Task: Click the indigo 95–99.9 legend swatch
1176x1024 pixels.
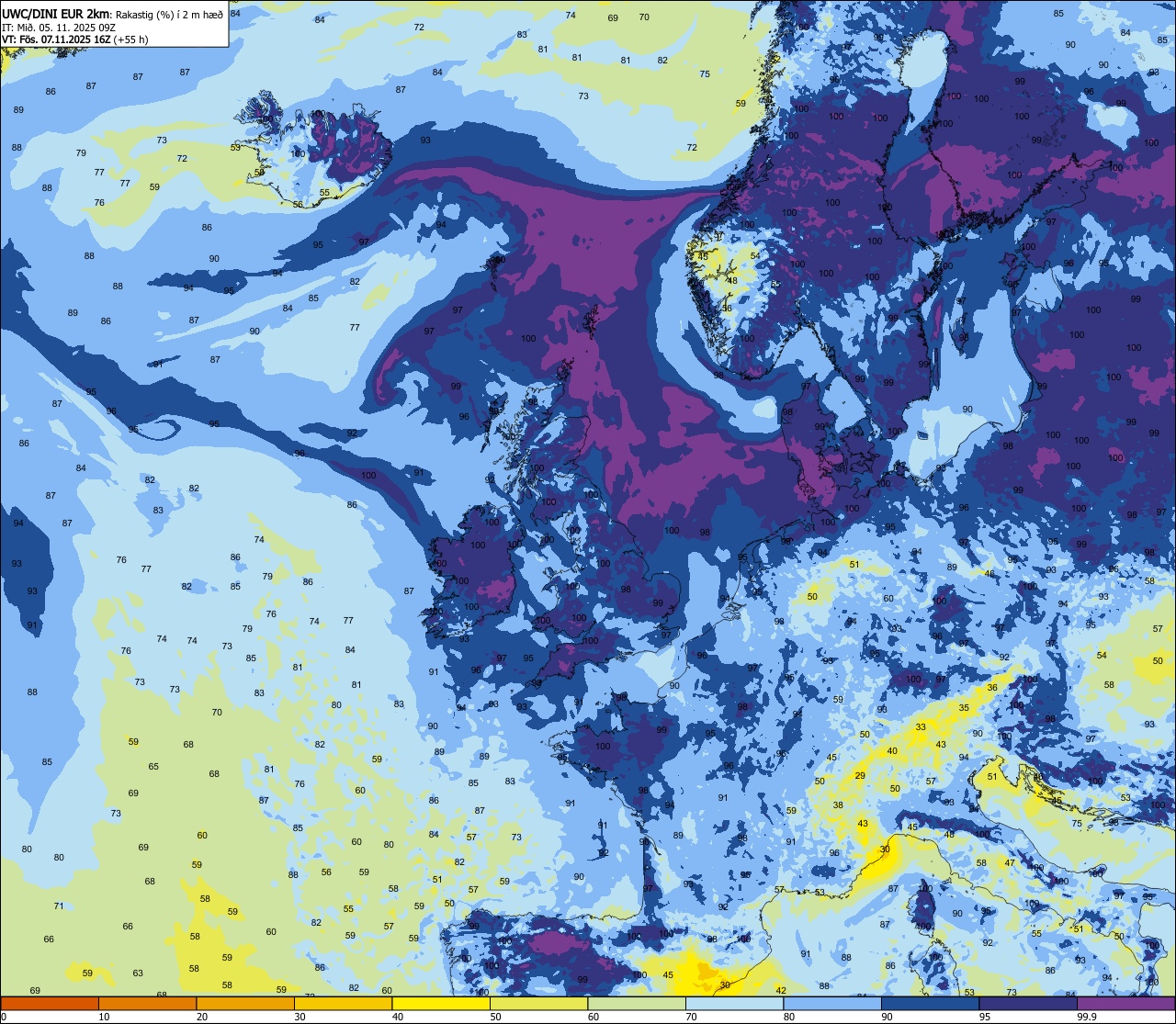Action: (1028, 1003)
